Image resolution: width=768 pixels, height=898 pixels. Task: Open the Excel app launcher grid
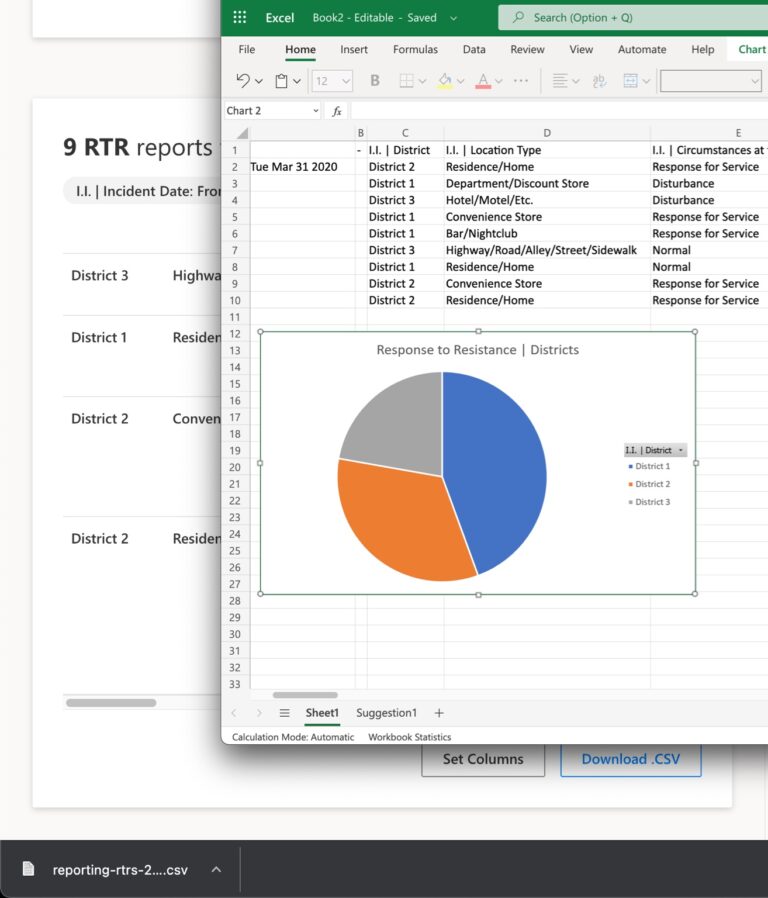(240, 17)
